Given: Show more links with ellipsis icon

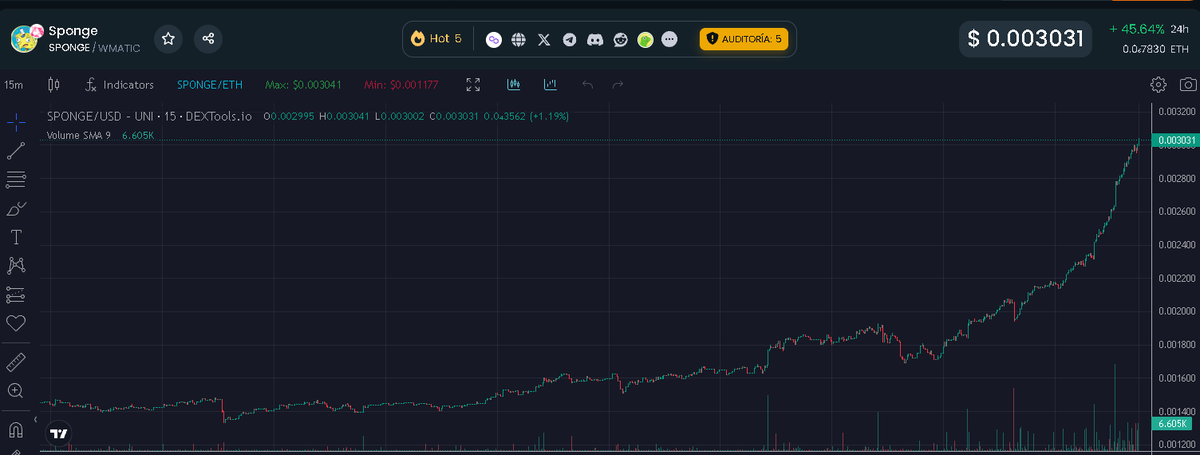Looking at the screenshot, I should pyautogui.click(x=670, y=40).
